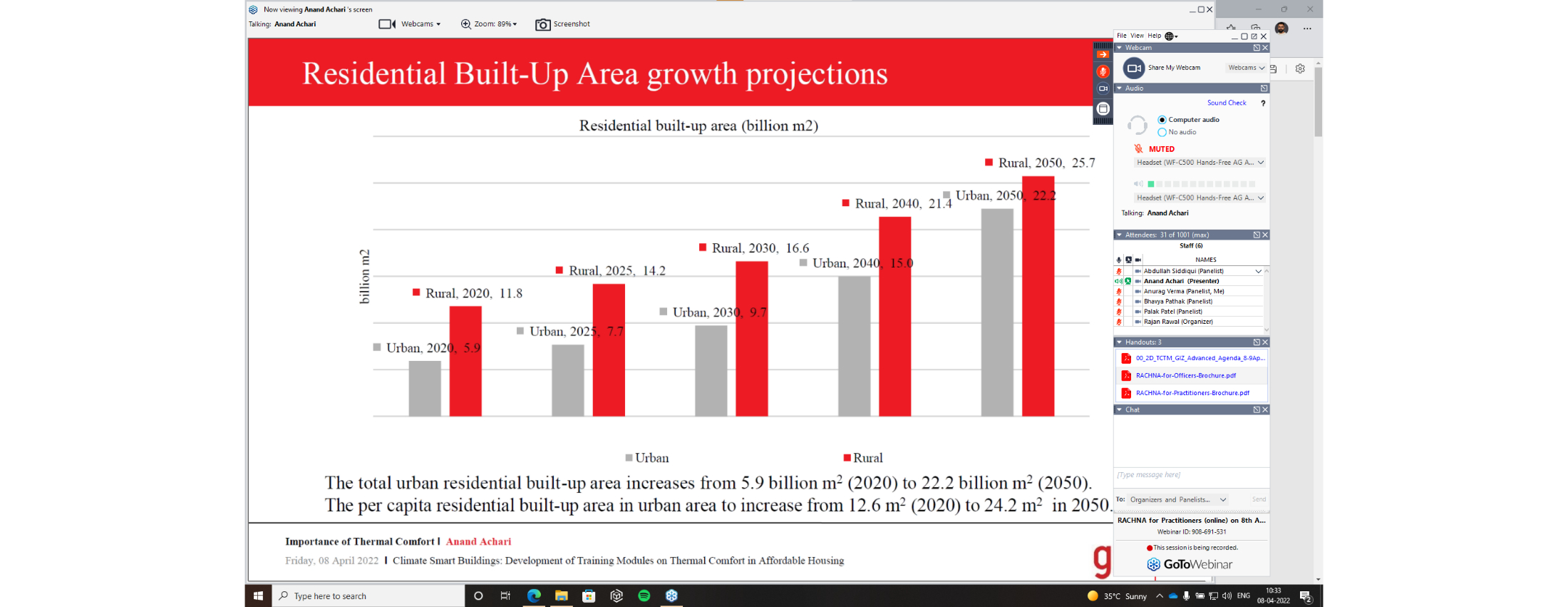Open the Zoom 89% dropdown
Viewport: 1568px width, 607px height.
pos(489,24)
